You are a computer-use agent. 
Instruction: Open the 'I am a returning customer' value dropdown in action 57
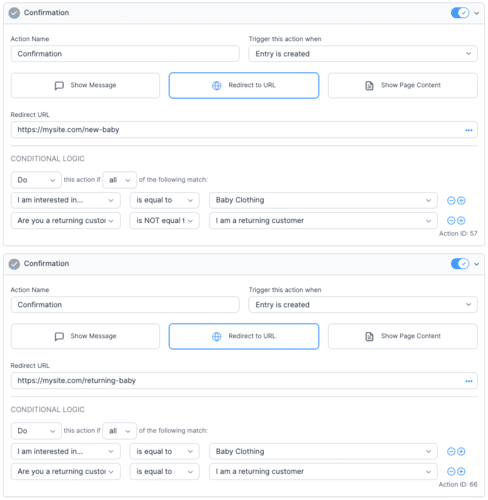pos(323,221)
